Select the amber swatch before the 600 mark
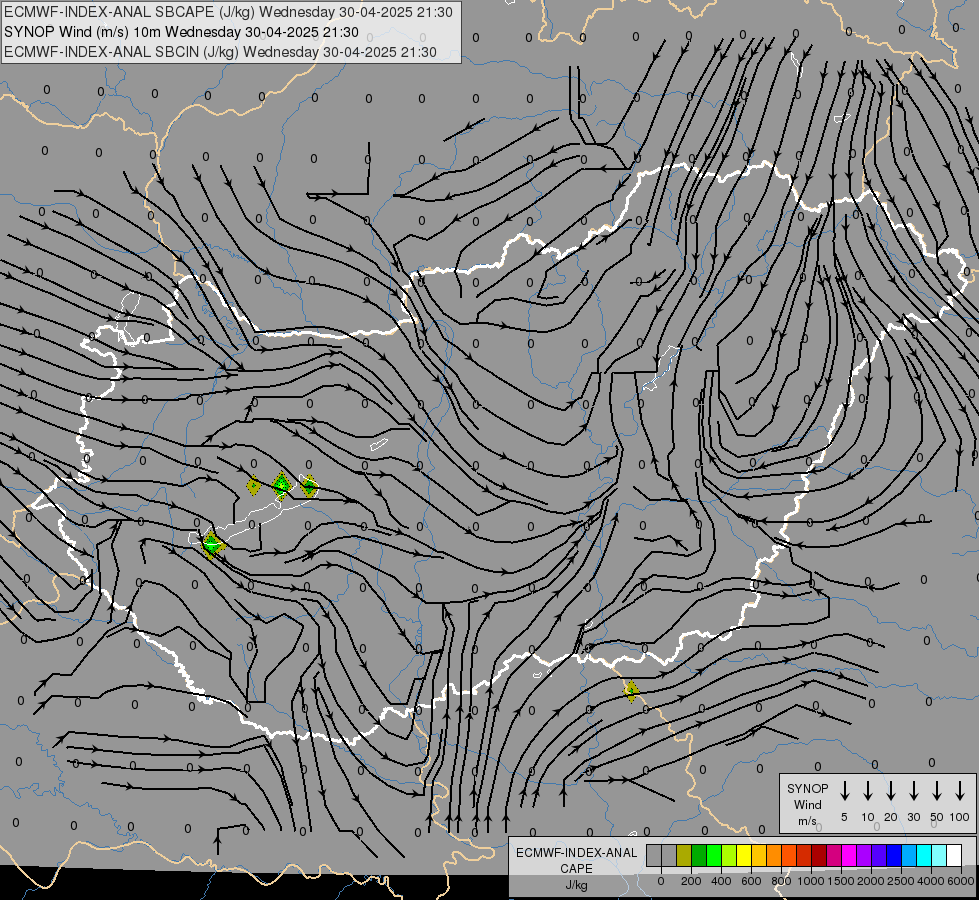The image size is (979, 900). coord(759,855)
